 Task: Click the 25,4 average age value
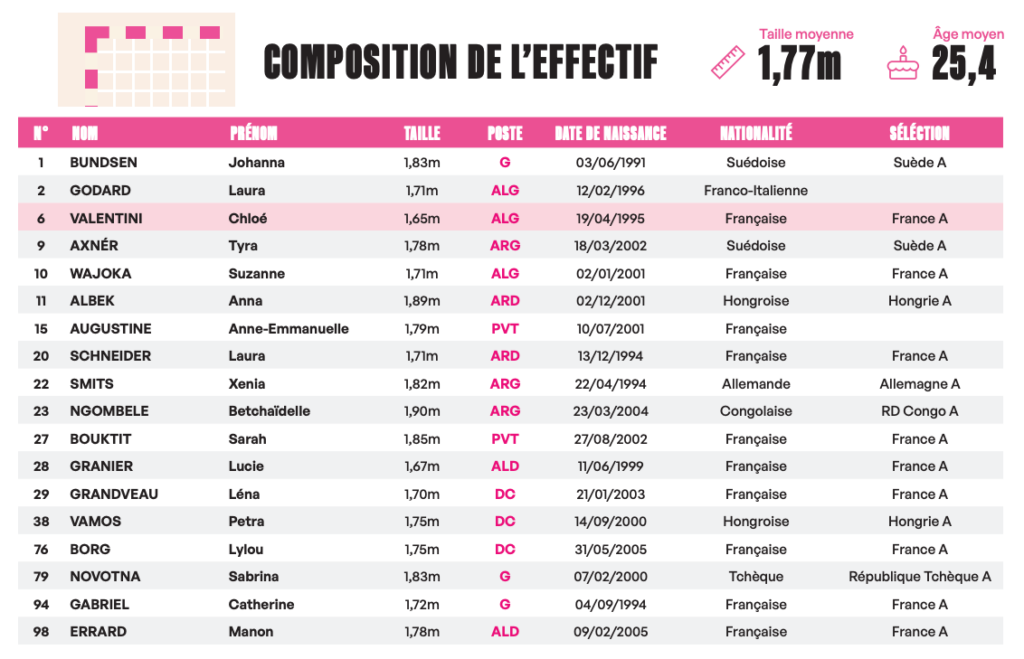(964, 65)
